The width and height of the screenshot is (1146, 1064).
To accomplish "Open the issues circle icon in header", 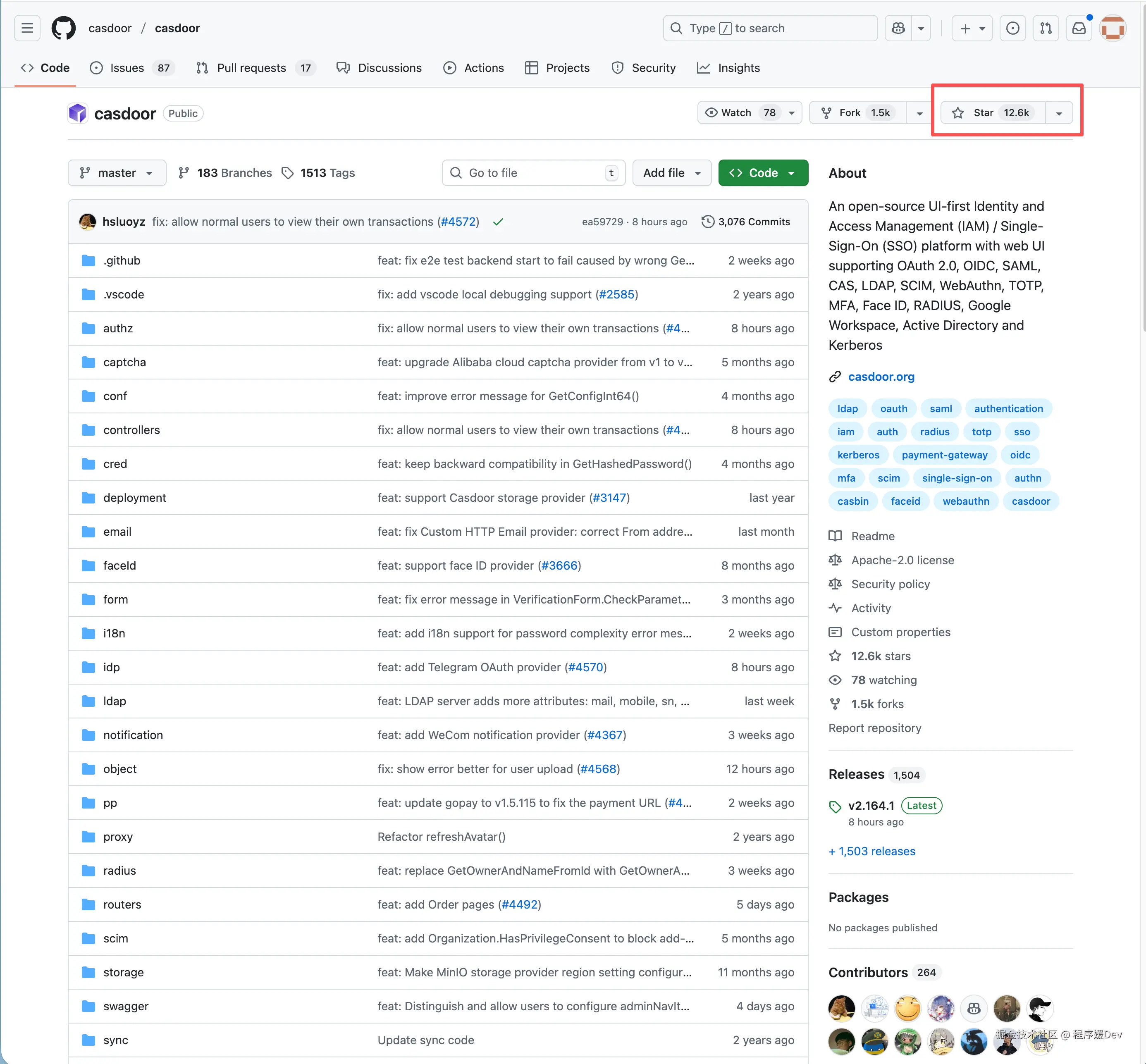I will 1012,28.
